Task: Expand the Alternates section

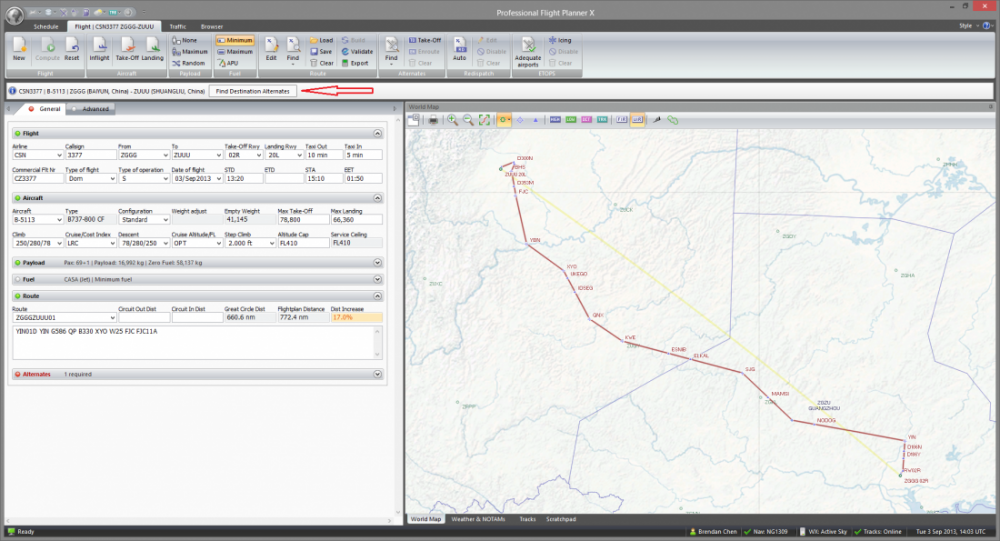Action: tap(377, 374)
